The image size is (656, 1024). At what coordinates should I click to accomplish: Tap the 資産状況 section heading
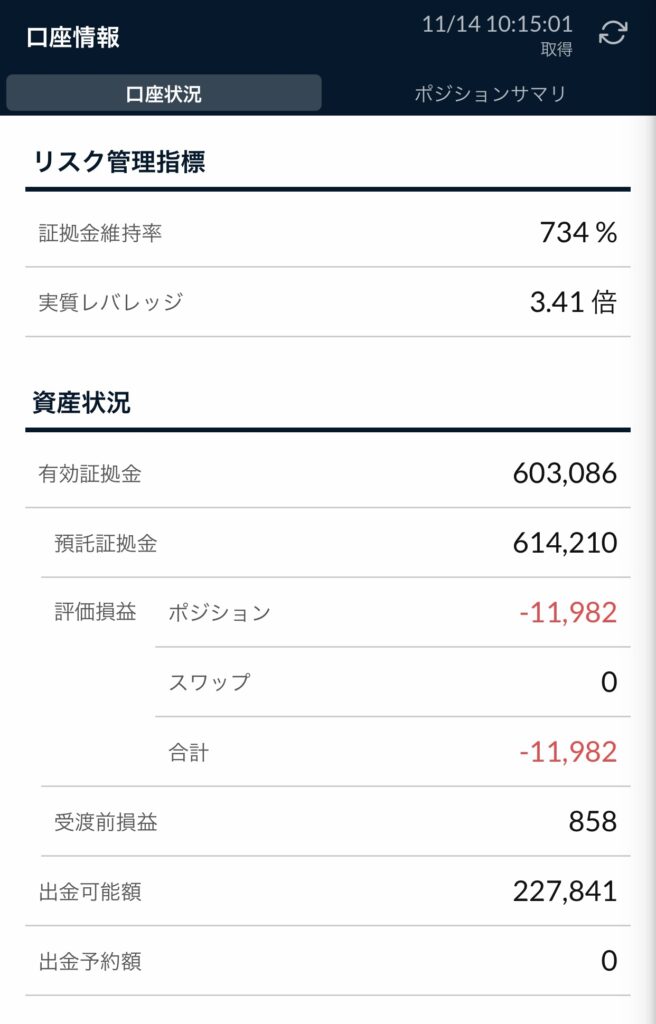pyautogui.click(x=82, y=402)
